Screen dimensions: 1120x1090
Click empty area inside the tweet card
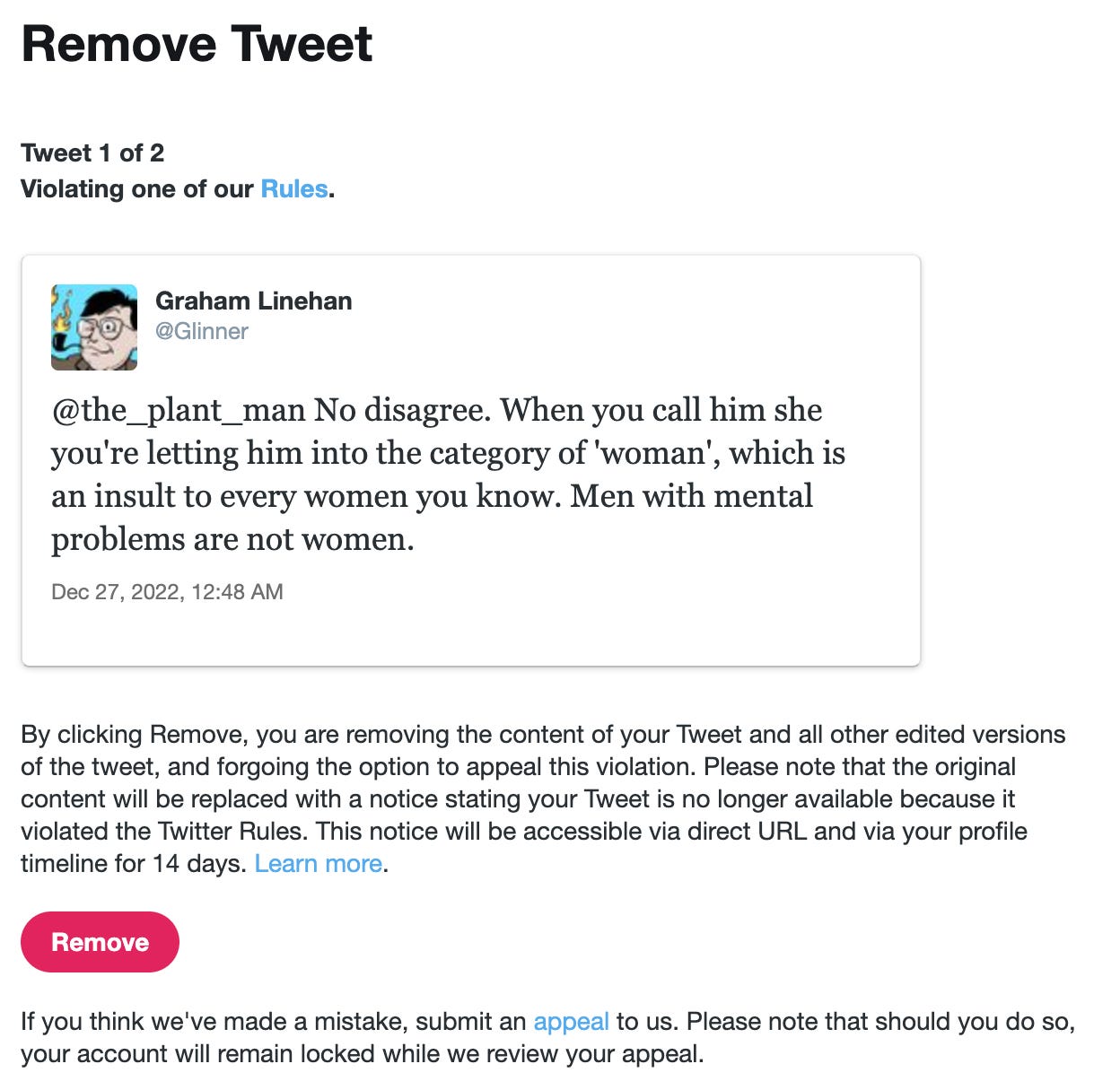(628, 619)
